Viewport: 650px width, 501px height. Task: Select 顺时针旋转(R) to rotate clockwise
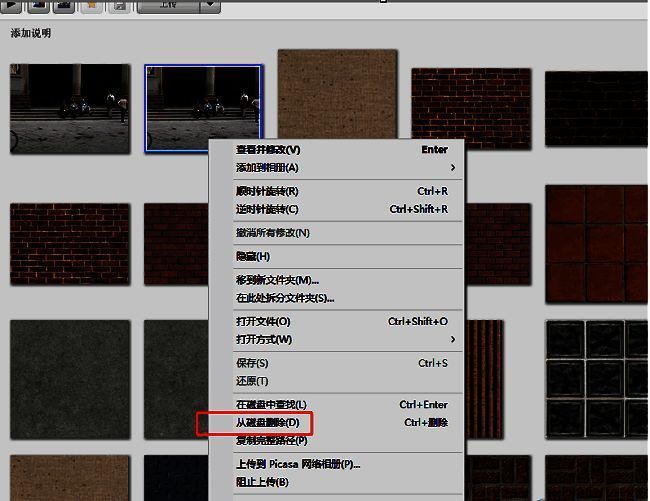click(x=267, y=191)
